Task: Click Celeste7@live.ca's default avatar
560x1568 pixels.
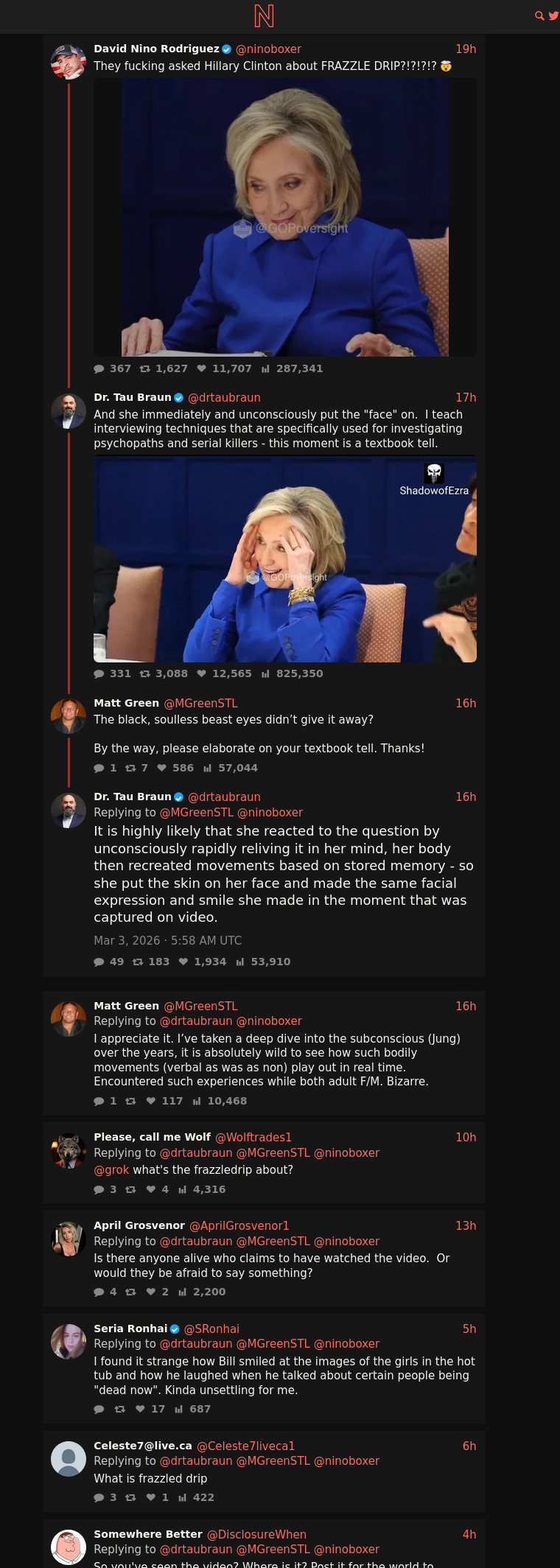Action: [x=69, y=1459]
